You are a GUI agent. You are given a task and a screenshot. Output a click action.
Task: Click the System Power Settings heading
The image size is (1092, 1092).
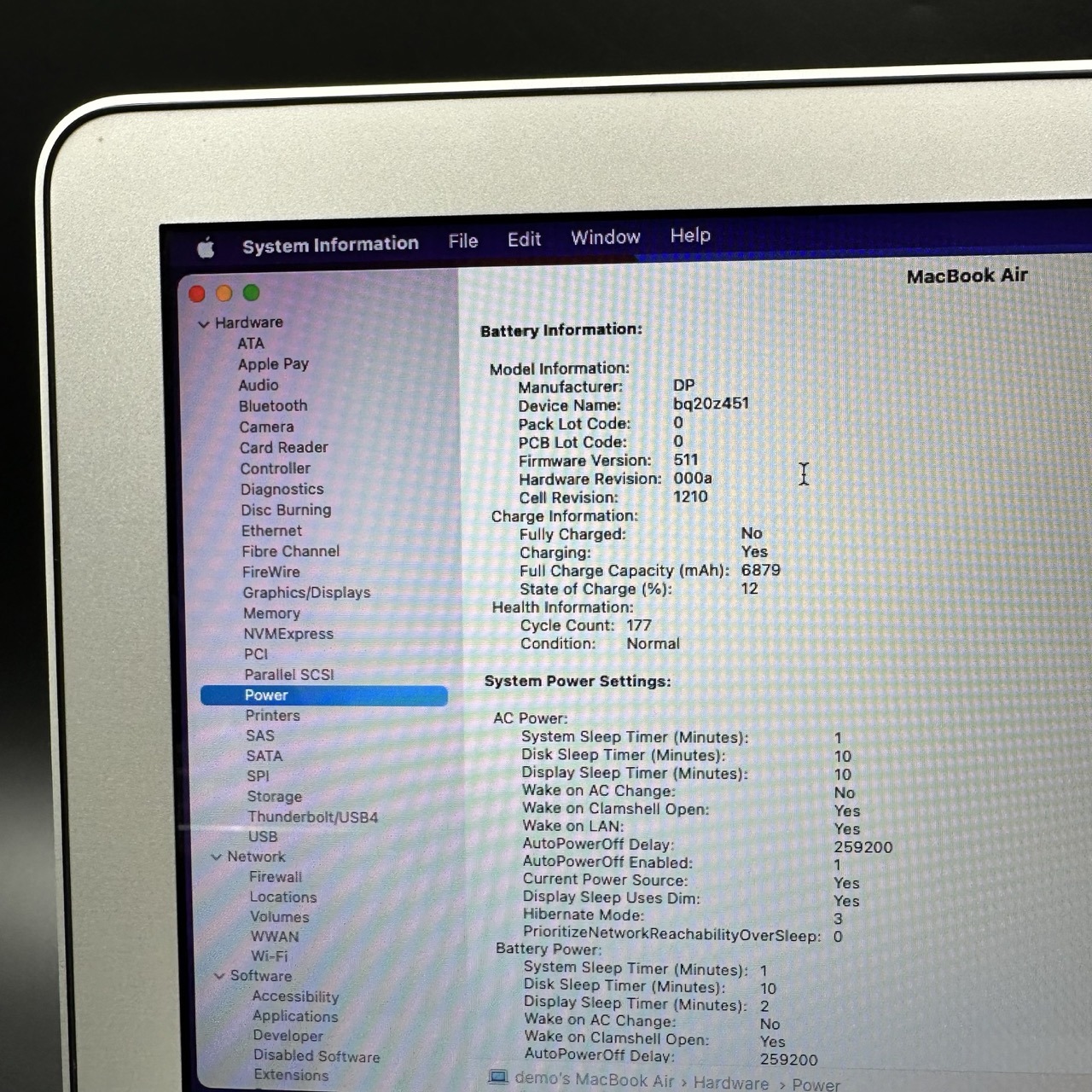tap(578, 682)
